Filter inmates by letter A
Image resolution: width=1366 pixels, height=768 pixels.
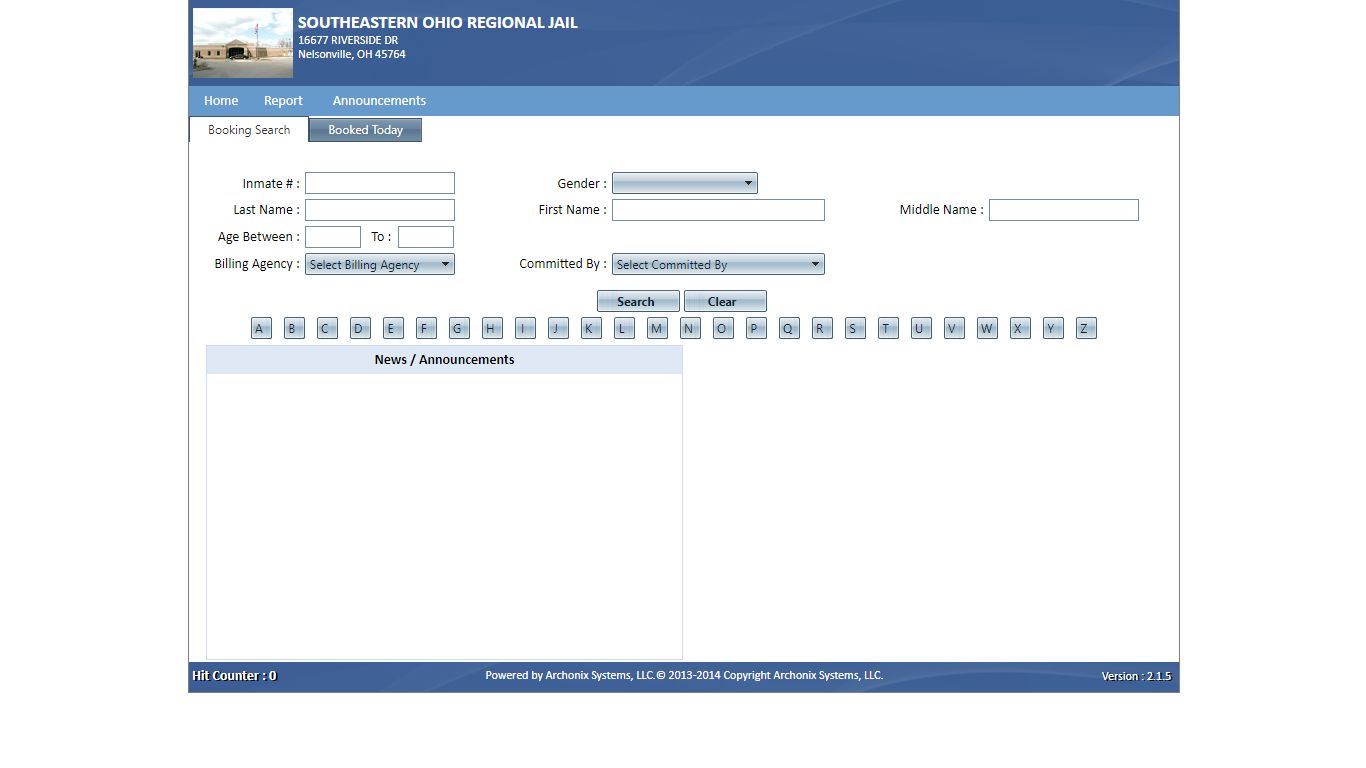pyautogui.click(x=261, y=328)
